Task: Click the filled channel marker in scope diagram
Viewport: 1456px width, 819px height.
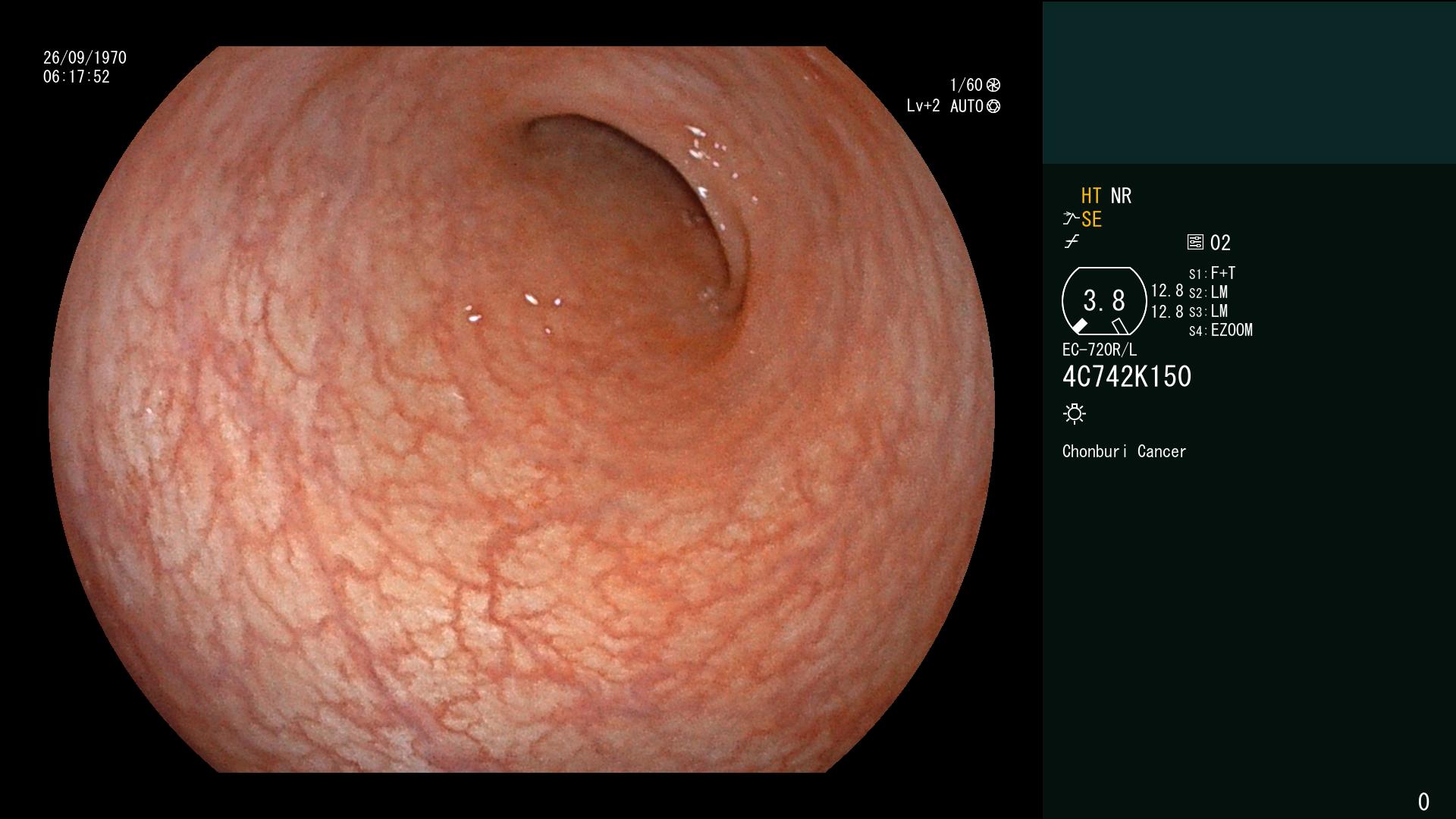Action: [1080, 326]
